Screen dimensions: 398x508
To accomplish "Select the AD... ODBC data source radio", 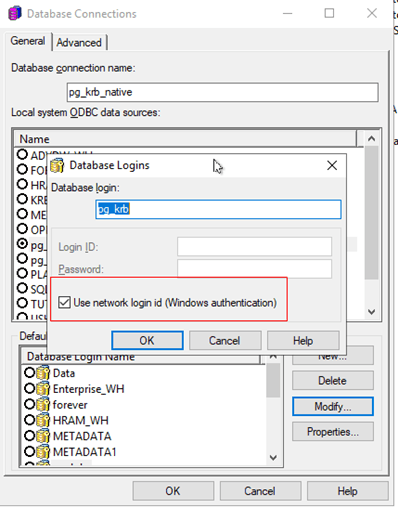I will pos(22,155).
